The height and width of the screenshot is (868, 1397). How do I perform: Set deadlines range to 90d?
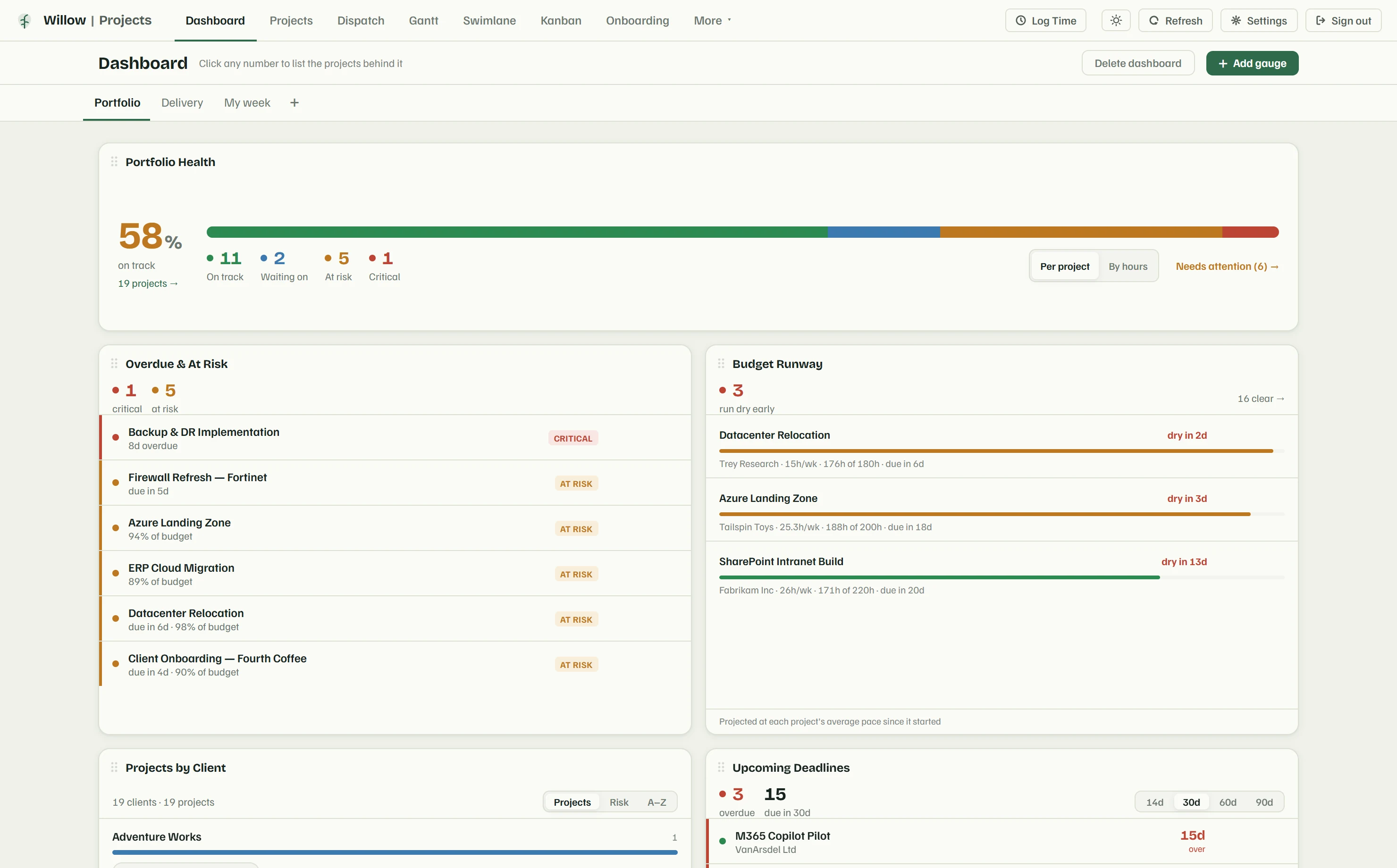point(1264,802)
